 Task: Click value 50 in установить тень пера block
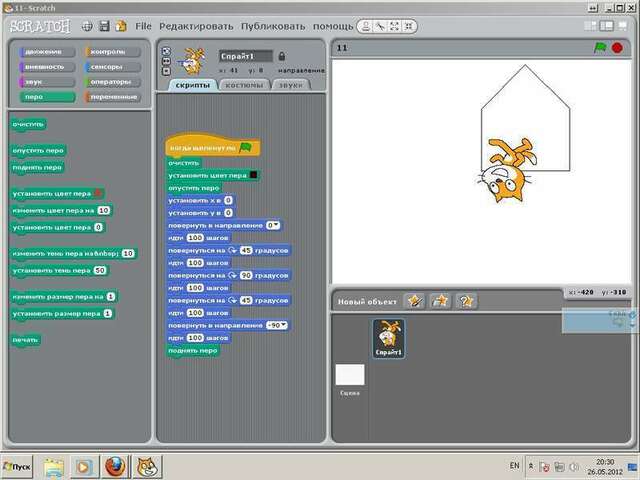[100, 270]
